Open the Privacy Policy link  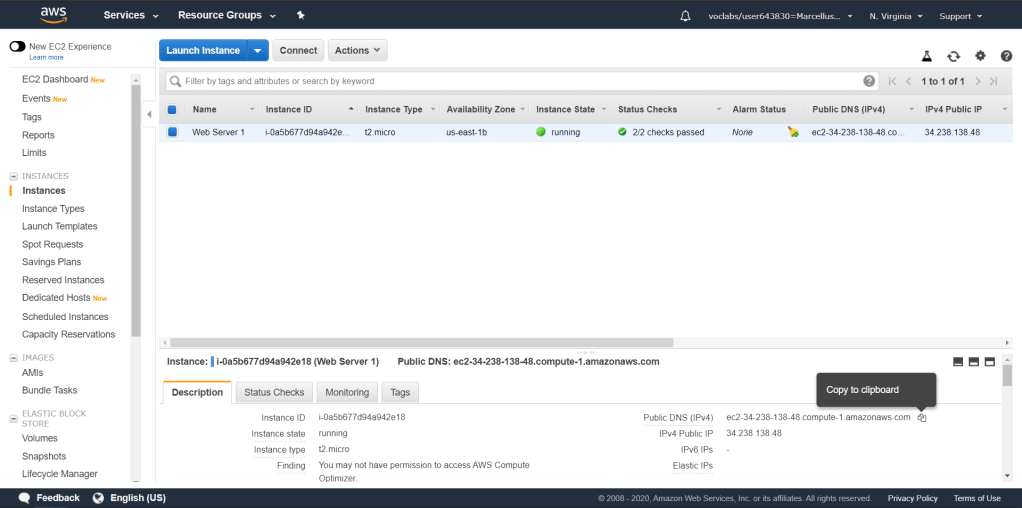(x=912, y=498)
